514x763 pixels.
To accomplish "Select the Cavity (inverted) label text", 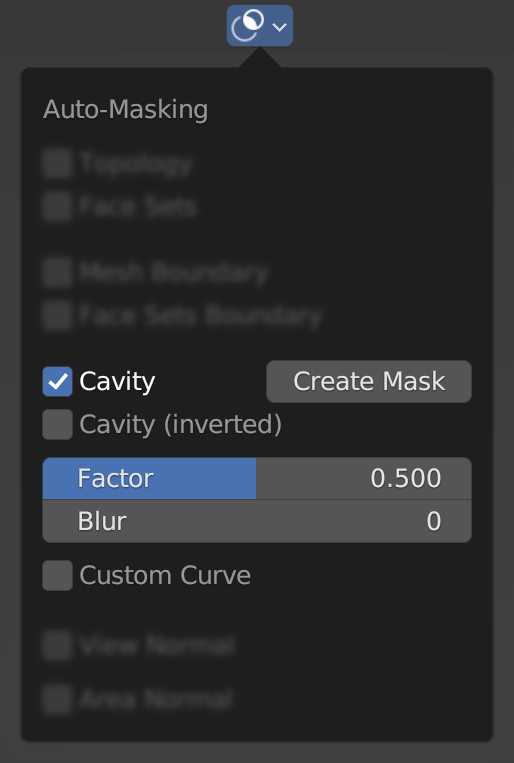I will point(181,424).
